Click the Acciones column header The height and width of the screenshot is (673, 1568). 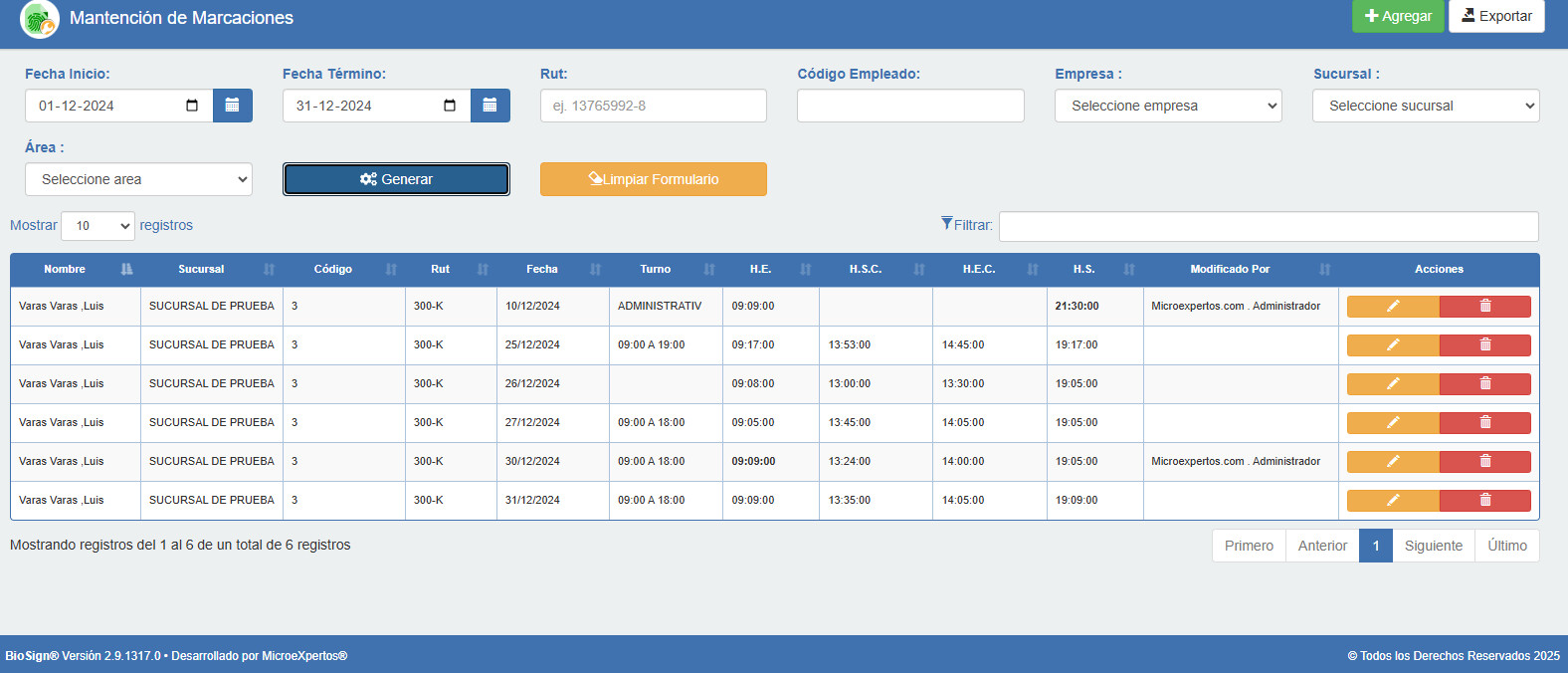click(x=1439, y=270)
